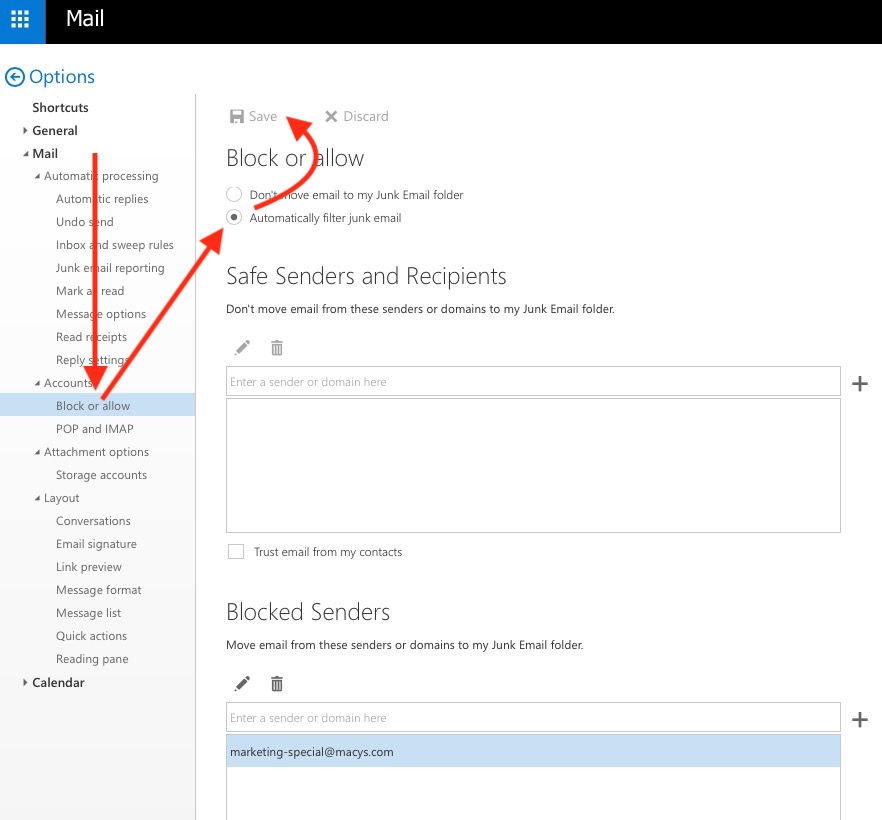
Task: Expand the General section
Action: [x=26, y=131]
